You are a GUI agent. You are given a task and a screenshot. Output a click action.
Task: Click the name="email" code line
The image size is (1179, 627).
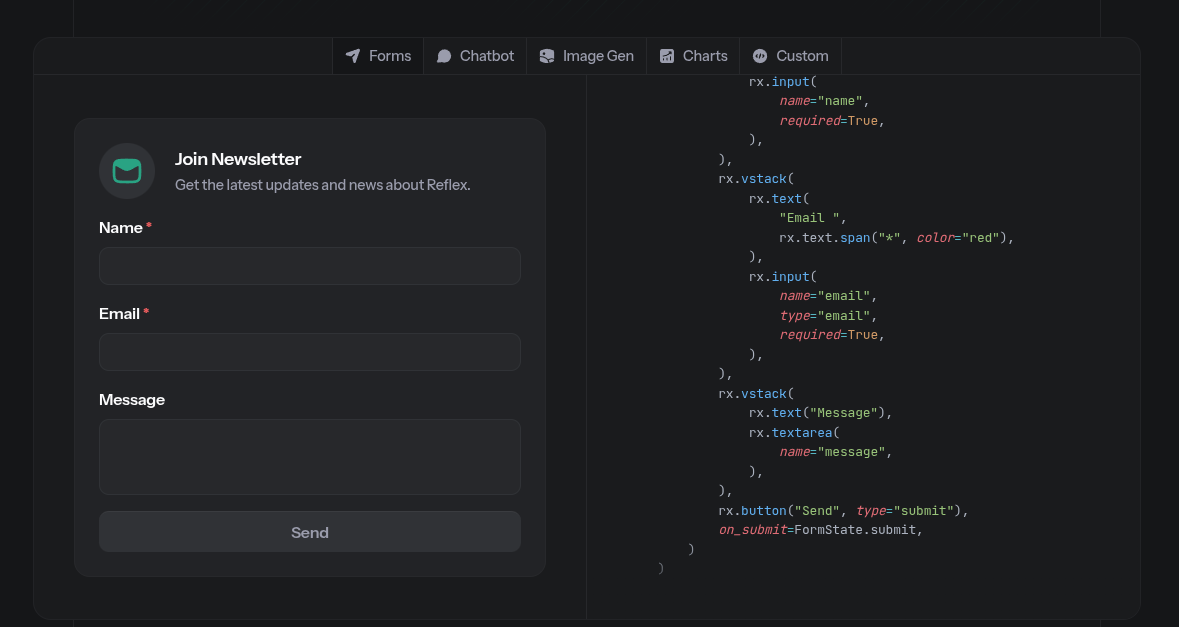829,295
